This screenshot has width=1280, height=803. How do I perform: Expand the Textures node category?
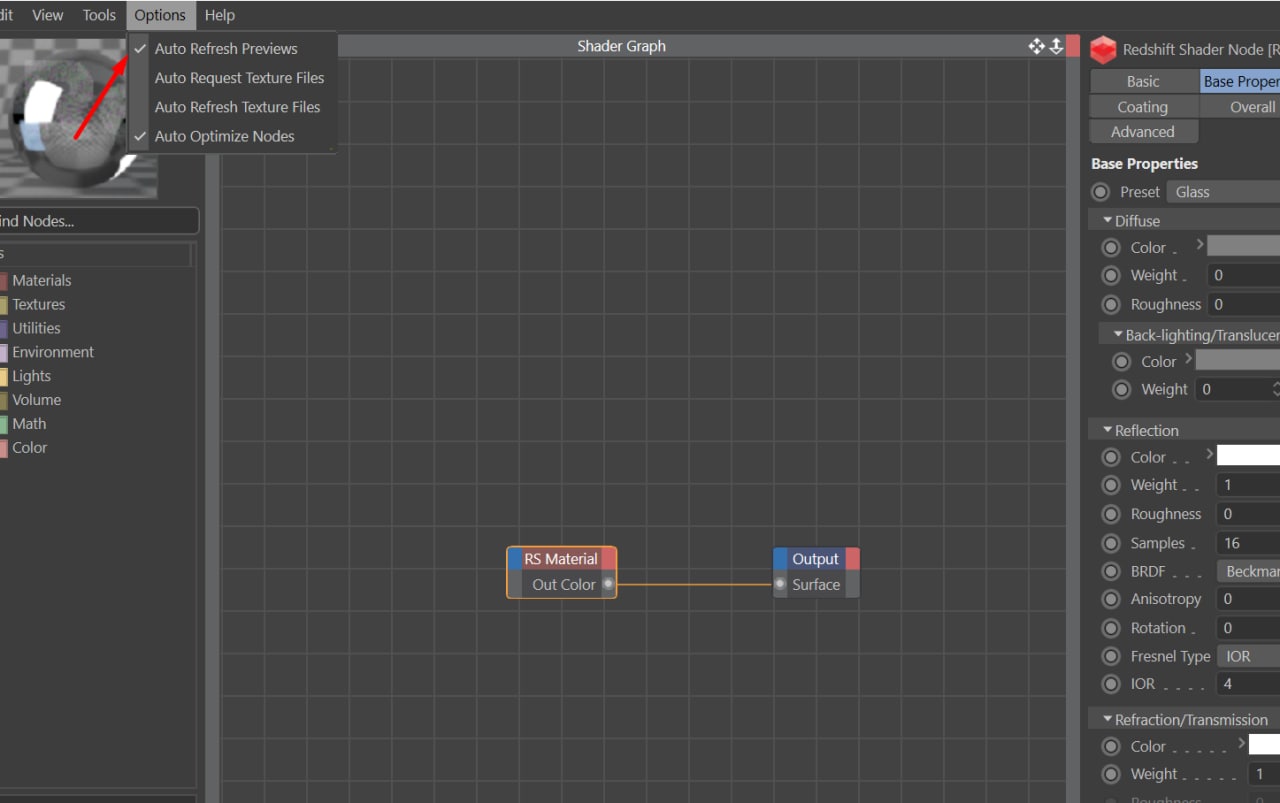38,305
